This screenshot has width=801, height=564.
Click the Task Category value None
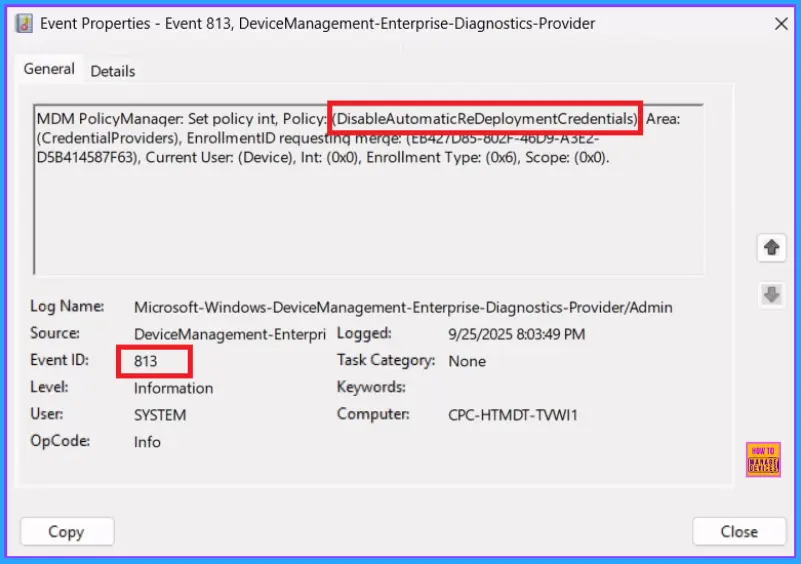pos(467,361)
